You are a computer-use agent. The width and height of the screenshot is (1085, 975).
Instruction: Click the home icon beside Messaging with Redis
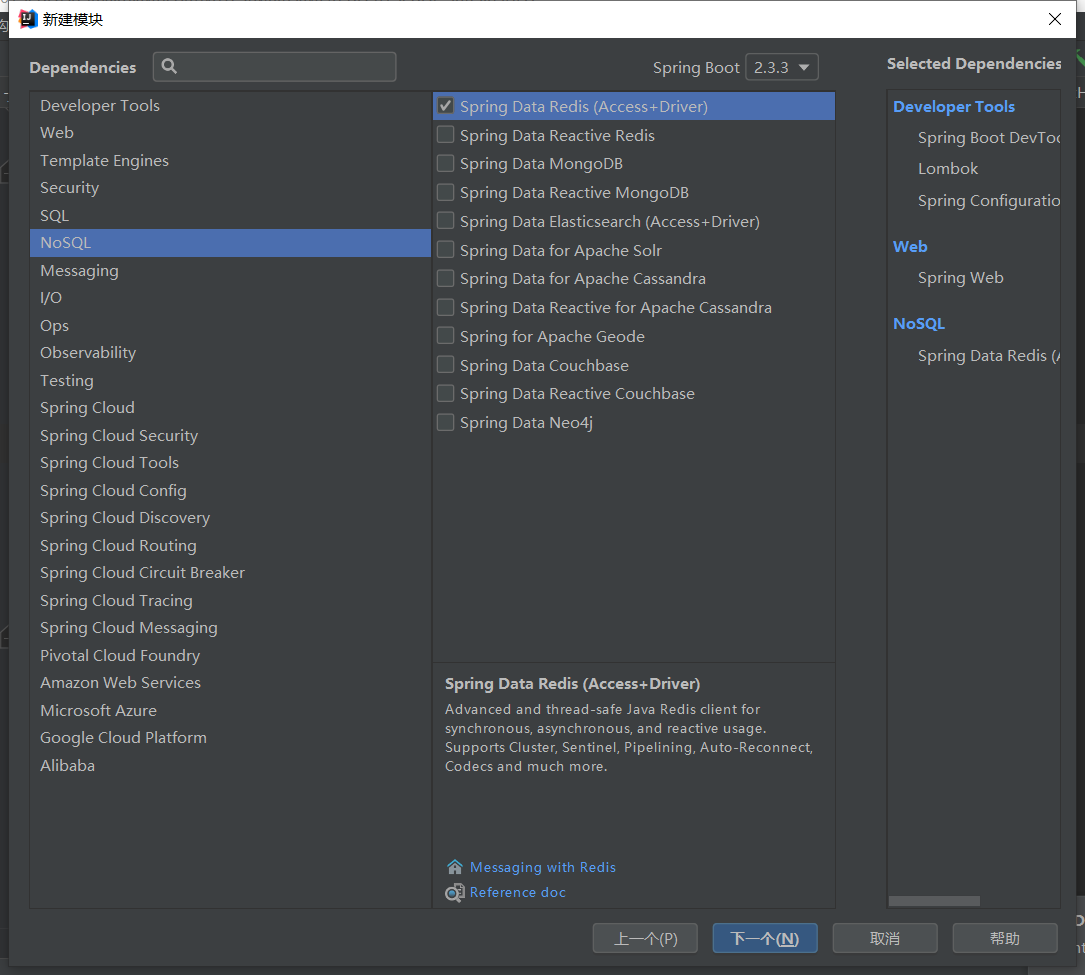455,867
